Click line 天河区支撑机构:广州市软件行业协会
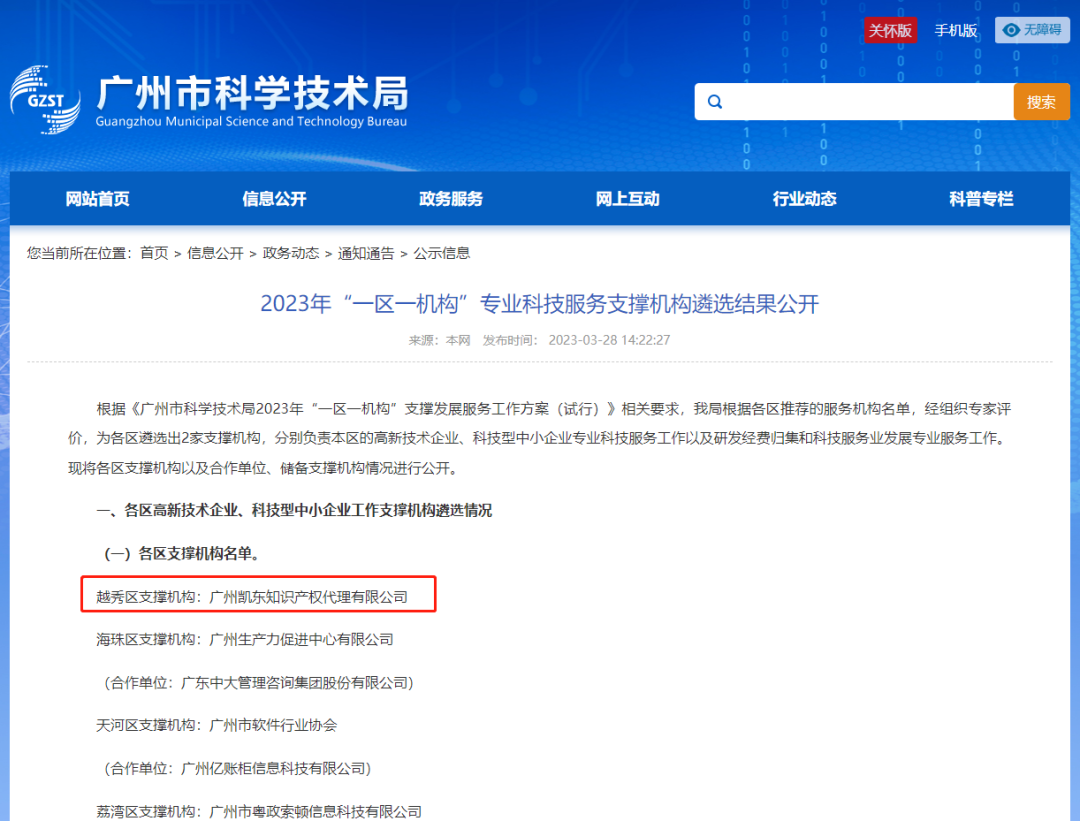The width and height of the screenshot is (1080, 821). tap(216, 725)
